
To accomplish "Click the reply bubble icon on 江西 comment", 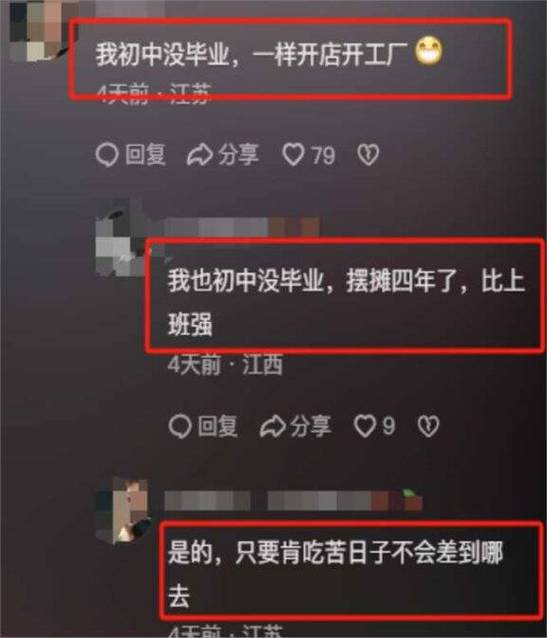I will [x=180, y=426].
